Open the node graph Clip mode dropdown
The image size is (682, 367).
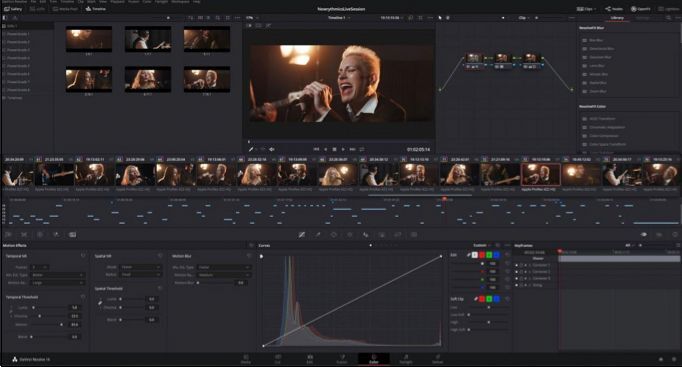point(524,18)
